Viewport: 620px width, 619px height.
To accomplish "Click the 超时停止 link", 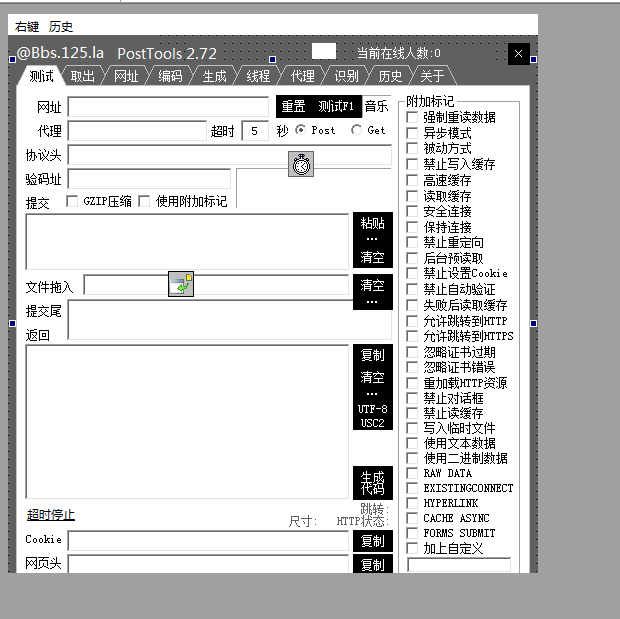I will pyautogui.click(x=51, y=515).
